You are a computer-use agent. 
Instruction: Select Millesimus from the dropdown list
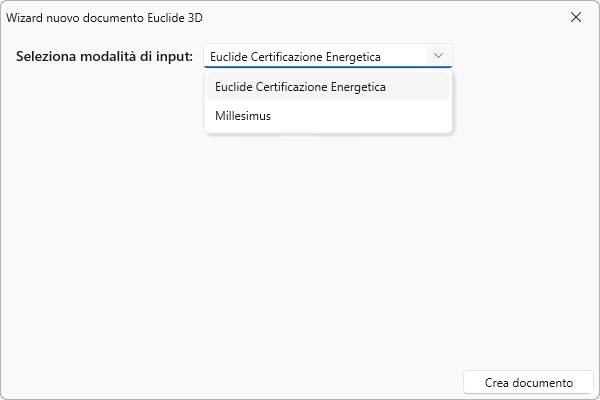(x=243, y=116)
